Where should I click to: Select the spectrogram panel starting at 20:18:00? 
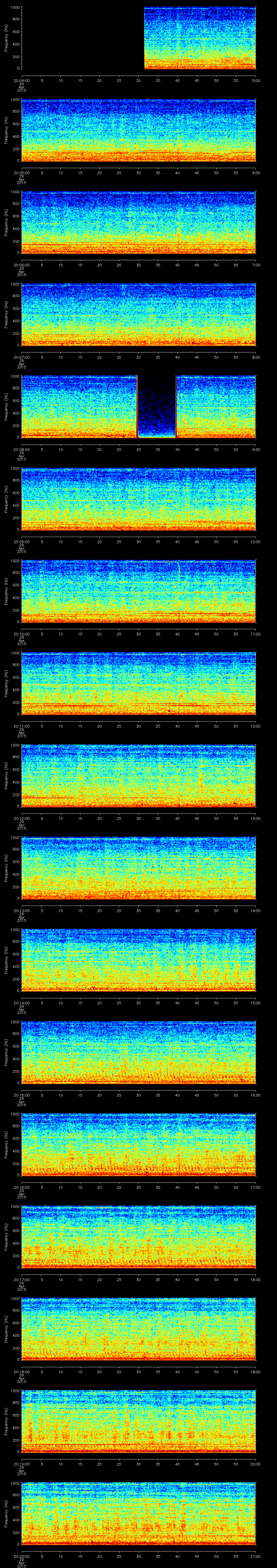tap(139, 1329)
